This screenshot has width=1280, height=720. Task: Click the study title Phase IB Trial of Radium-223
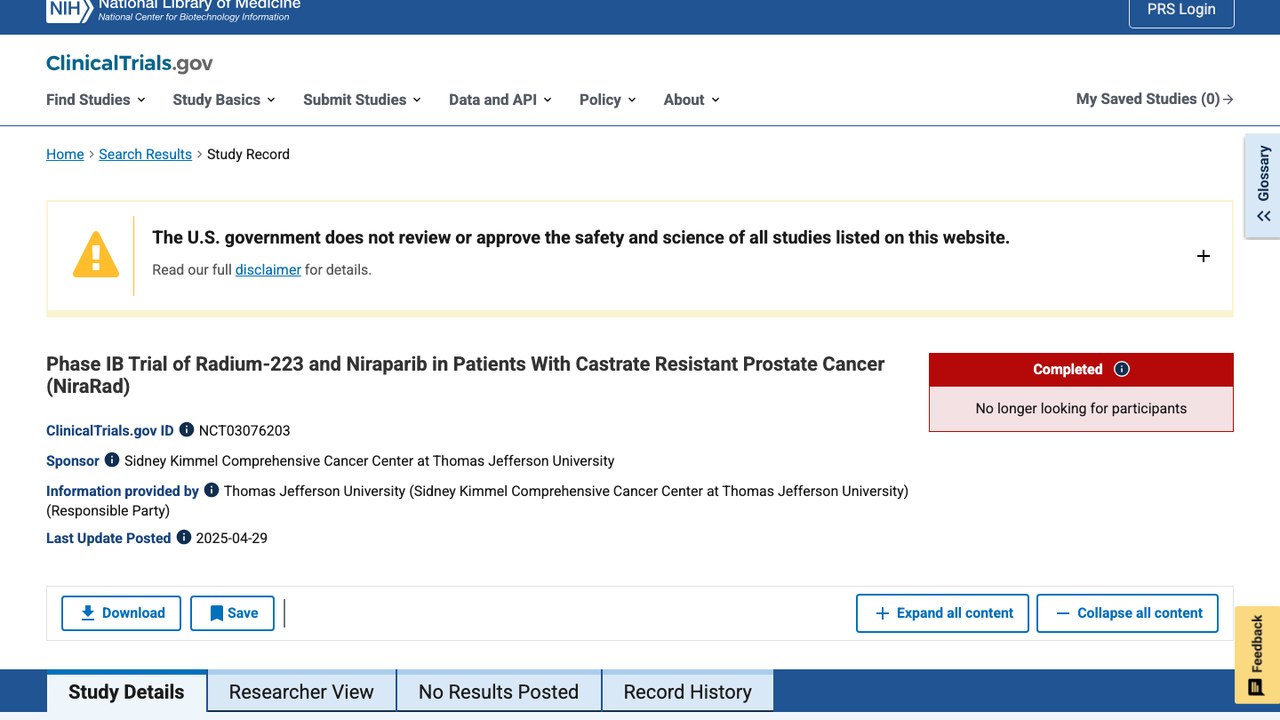point(466,375)
